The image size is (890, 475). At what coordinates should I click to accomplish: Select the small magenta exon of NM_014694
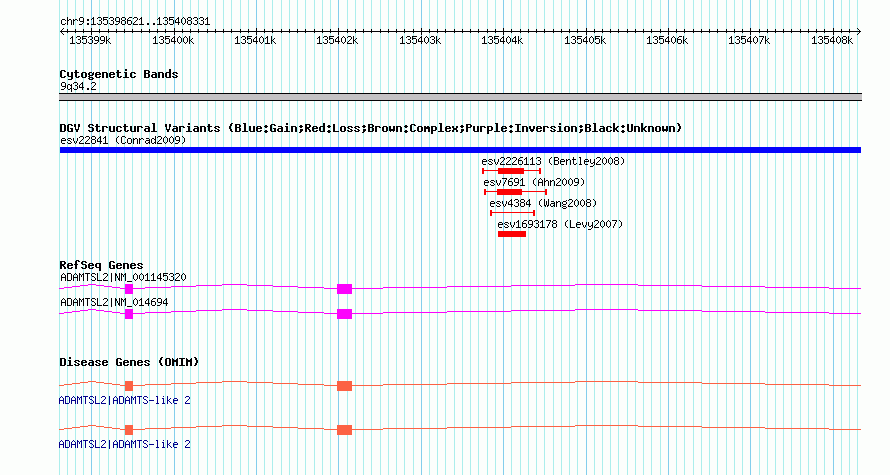(x=129, y=314)
